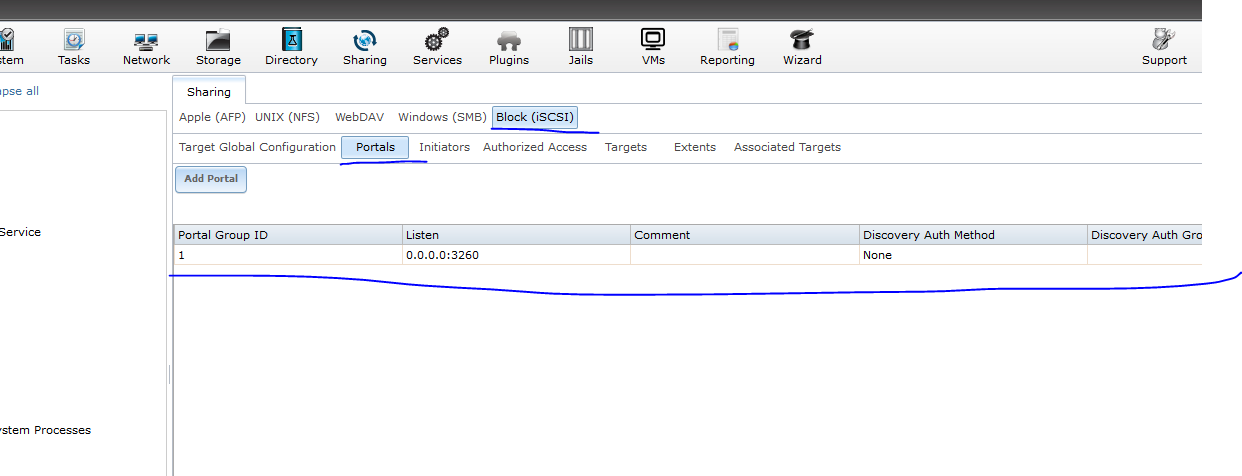The width and height of the screenshot is (1242, 476).
Task: Sort by Discovery Auth Method column
Action: click(x=972, y=235)
